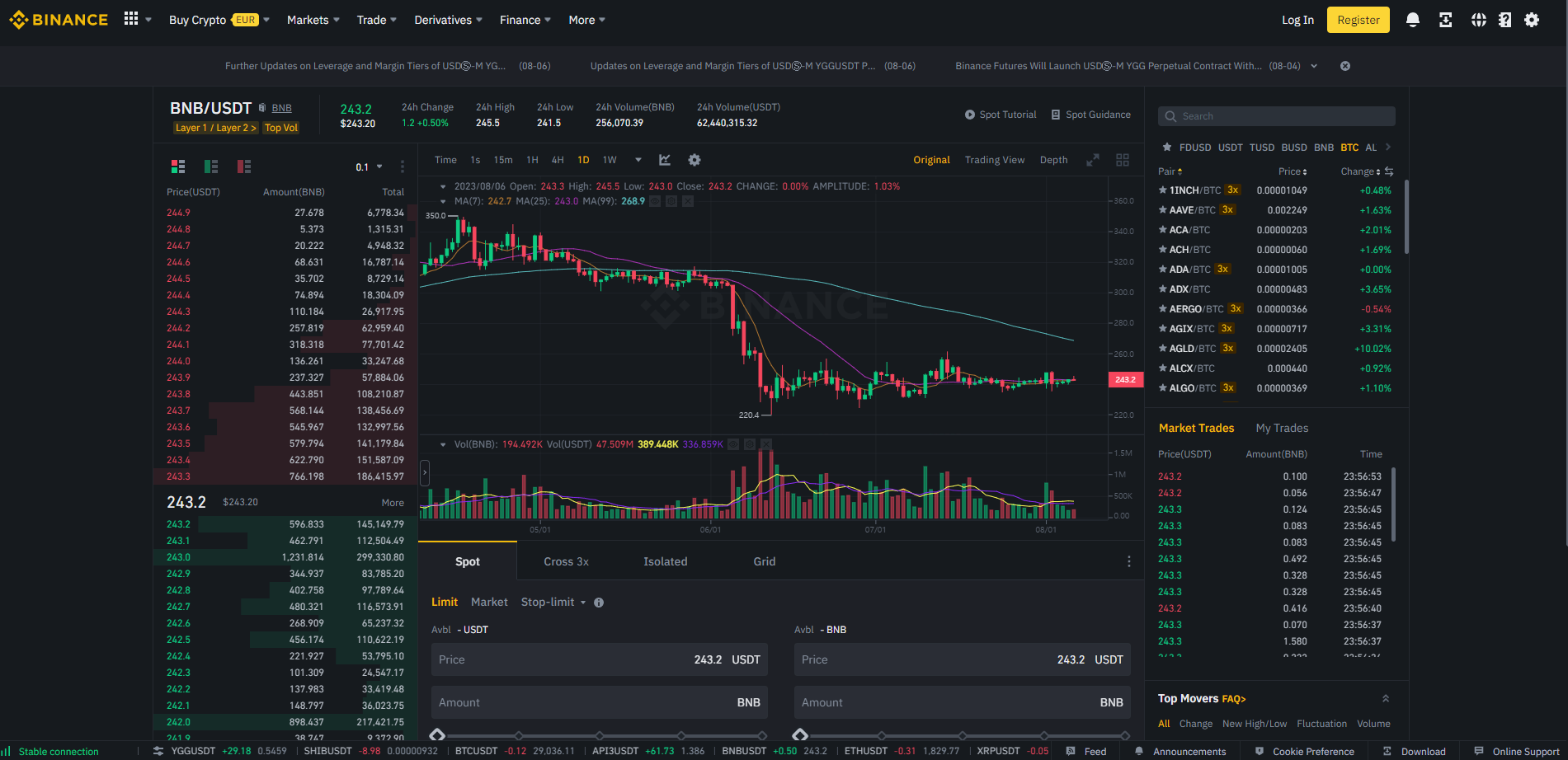Favorite the ALGO/BTC pair star

click(x=1163, y=388)
